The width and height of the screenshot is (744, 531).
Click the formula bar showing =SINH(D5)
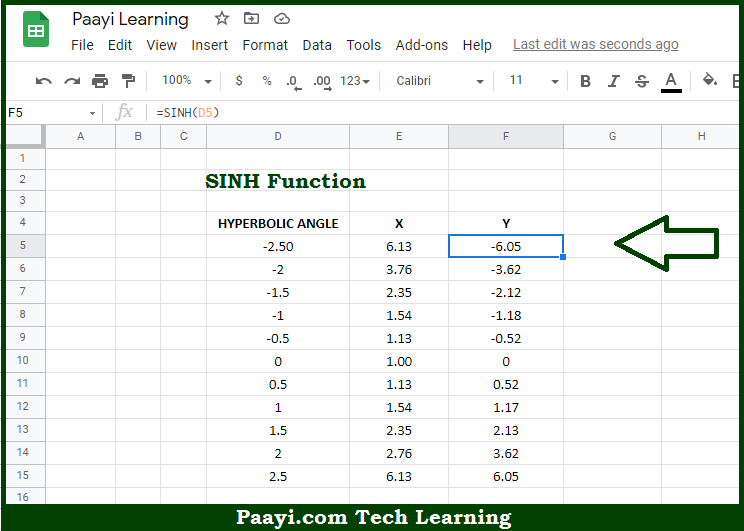point(445,113)
